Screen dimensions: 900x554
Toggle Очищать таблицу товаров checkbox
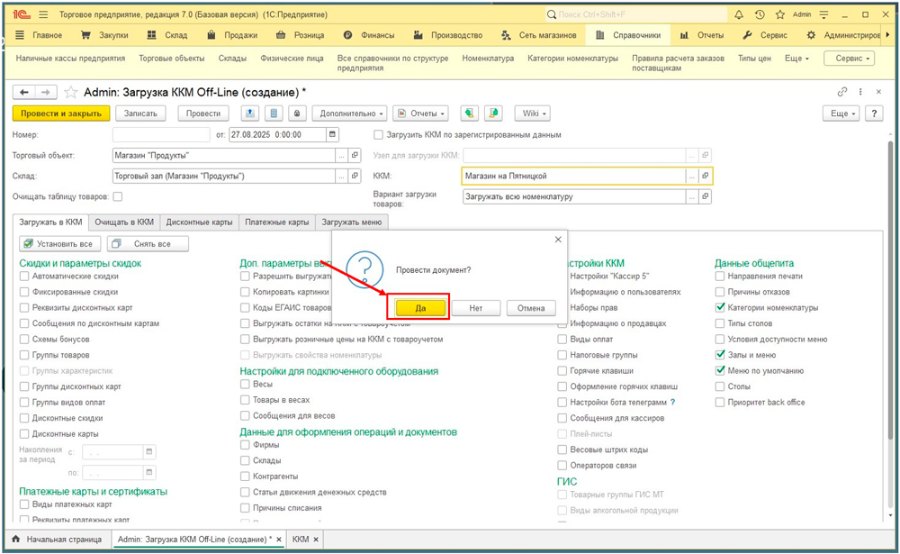click(118, 197)
